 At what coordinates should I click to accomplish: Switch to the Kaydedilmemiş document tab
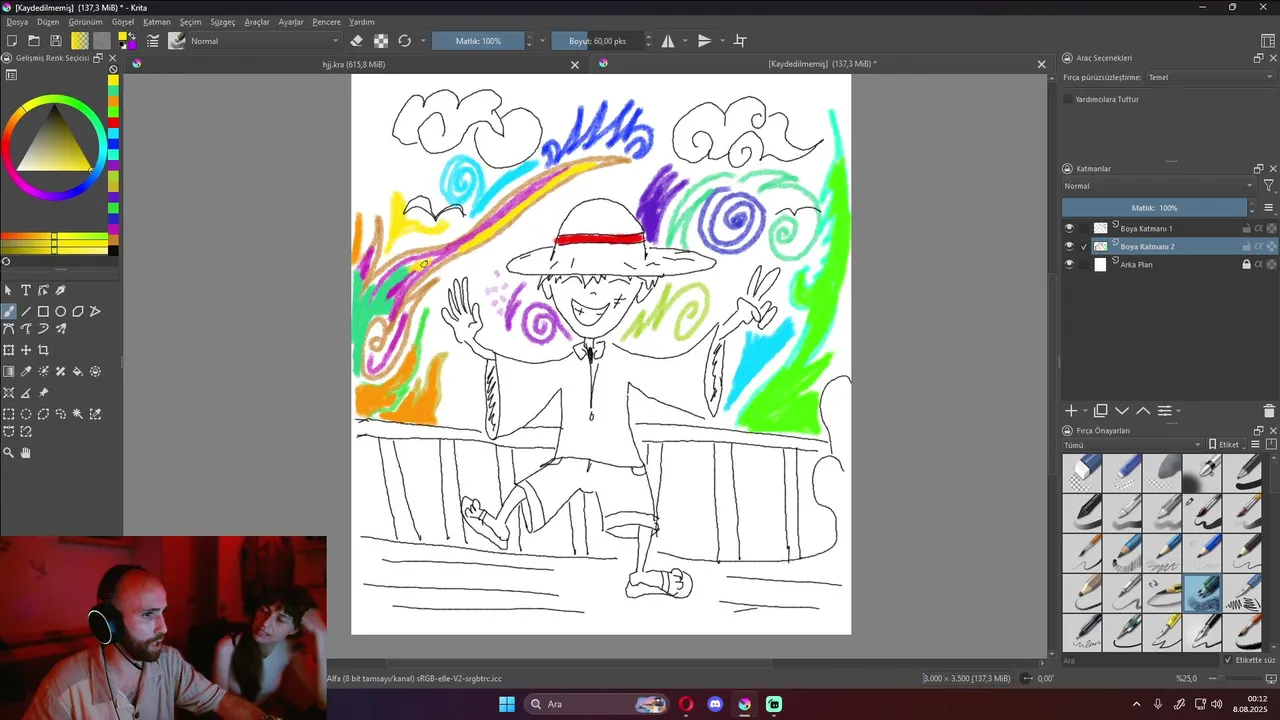pos(822,64)
